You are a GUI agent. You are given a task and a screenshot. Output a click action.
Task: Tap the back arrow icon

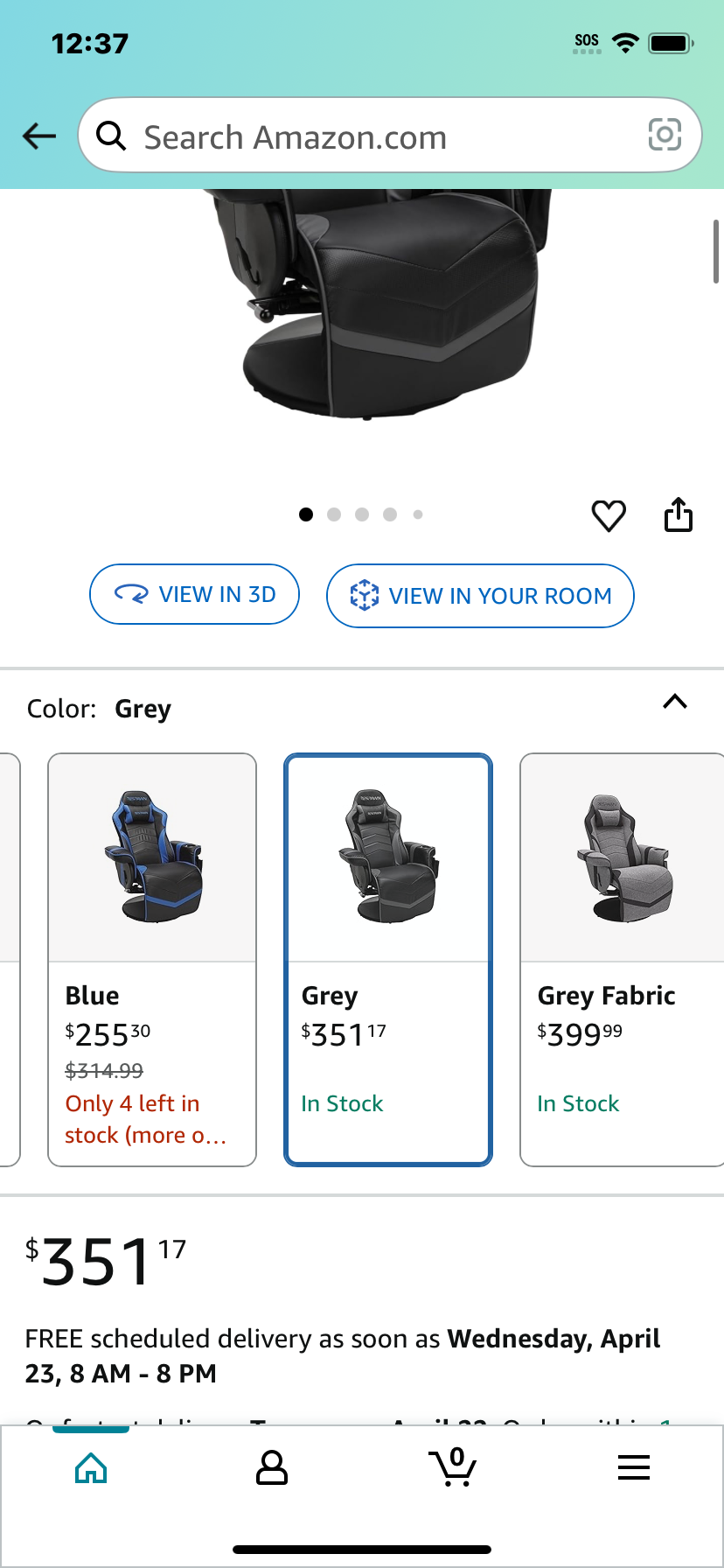pyautogui.click(x=39, y=136)
